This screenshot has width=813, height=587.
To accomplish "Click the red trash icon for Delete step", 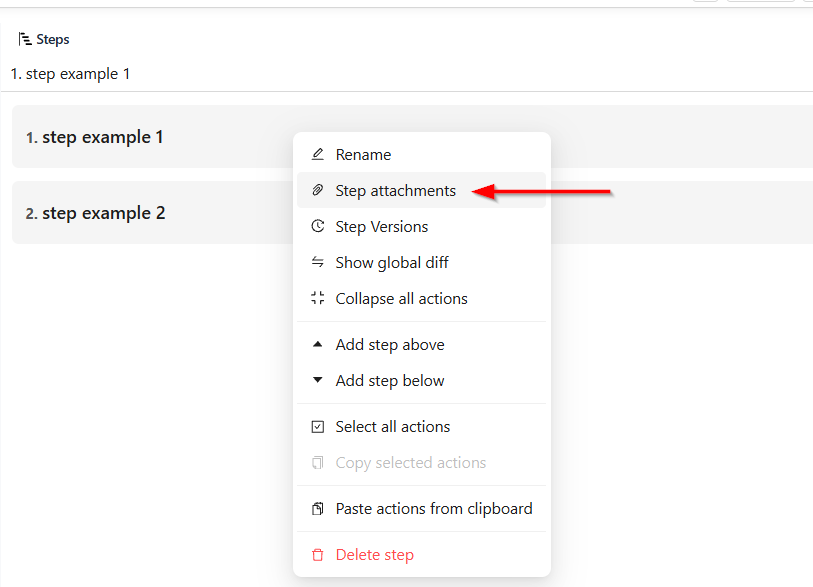I will pos(317,555).
